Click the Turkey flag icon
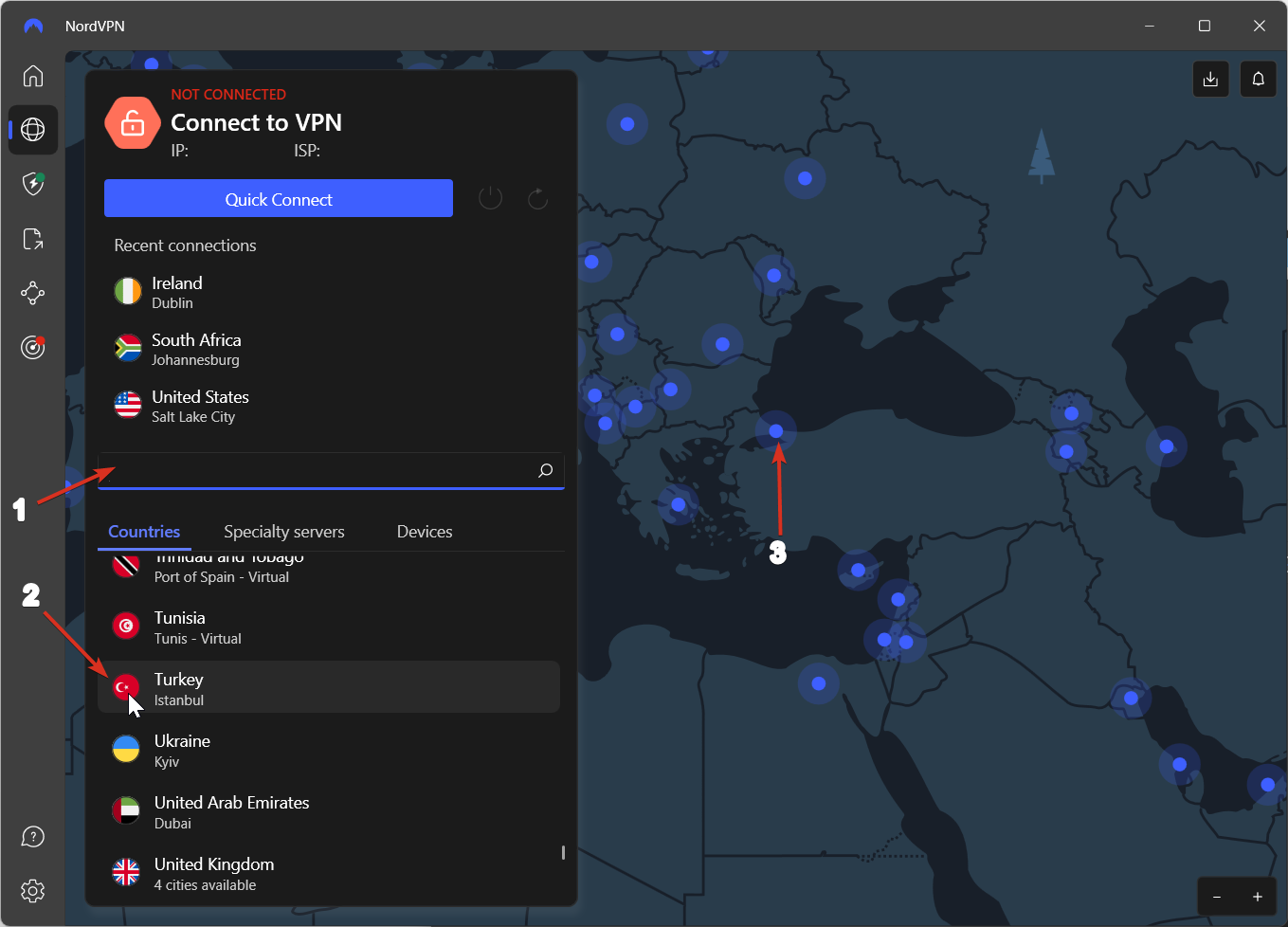The width and height of the screenshot is (1288, 927). pos(126,687)
